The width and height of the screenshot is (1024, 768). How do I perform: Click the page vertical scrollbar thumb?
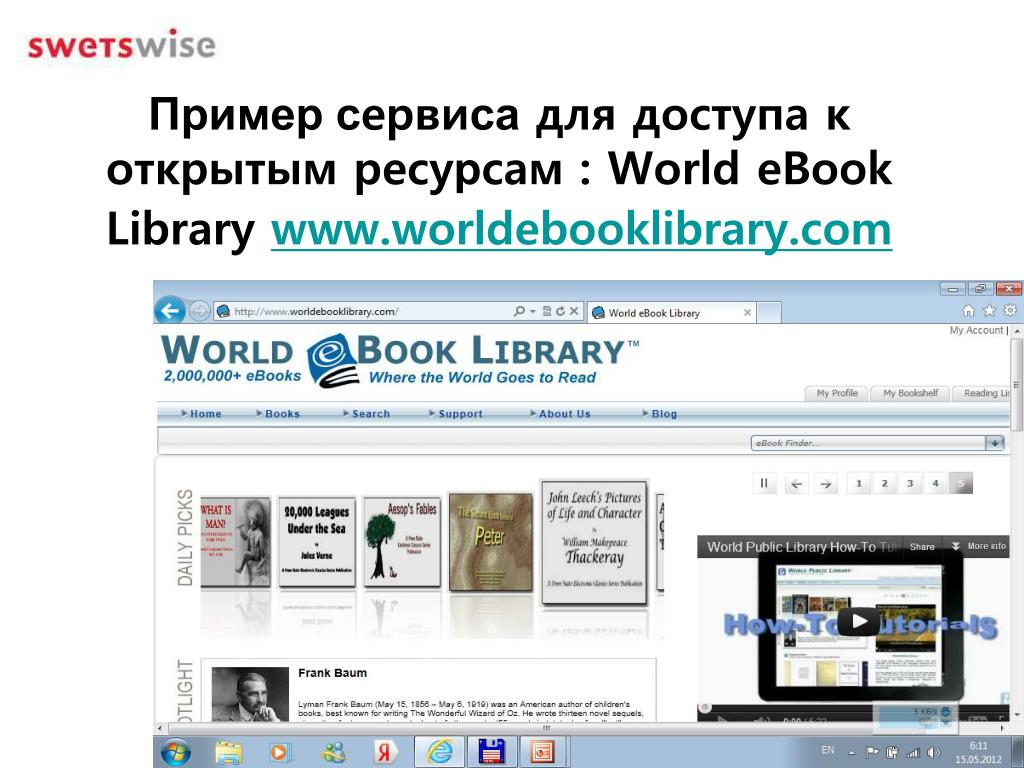click(1017, 385)
